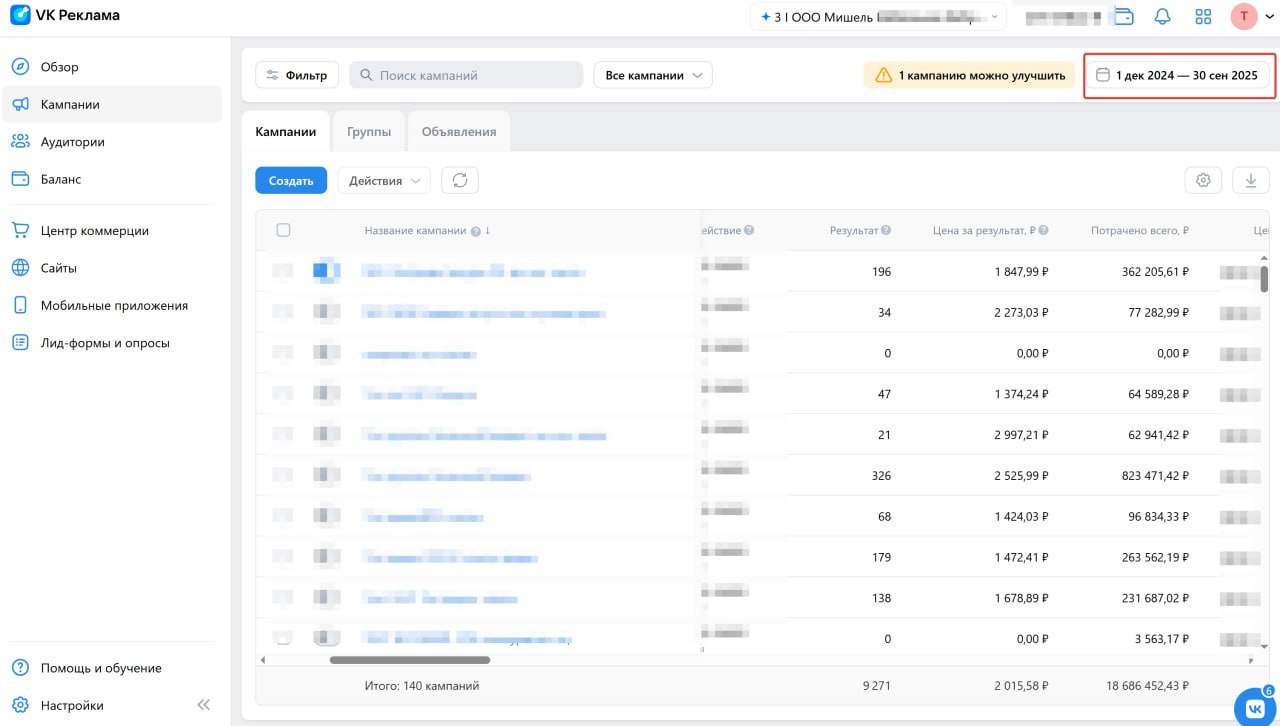Image resolution: width=1280 pixels, height=726 pixels.
Task: Switch to the Объявления tab
Action: (x=459, y=132)
